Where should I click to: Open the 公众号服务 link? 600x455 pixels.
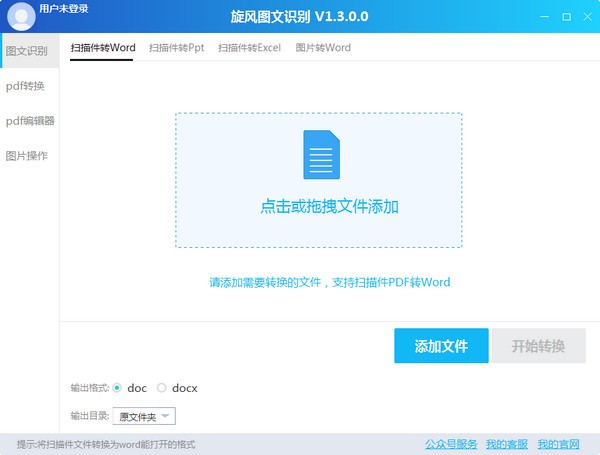pos(448,444)
